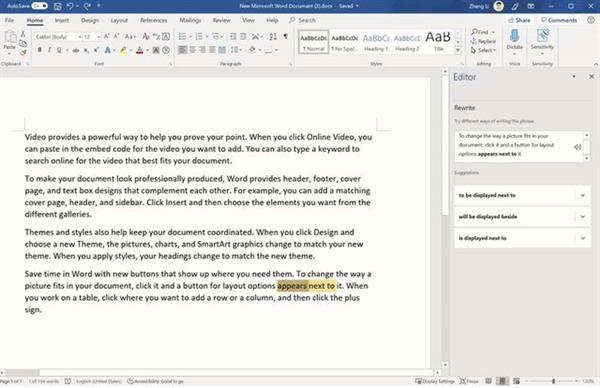Adjust the zoom slider
Image resolution: width=600 pixels, height=388 pixels.
(x=553, y=381)
